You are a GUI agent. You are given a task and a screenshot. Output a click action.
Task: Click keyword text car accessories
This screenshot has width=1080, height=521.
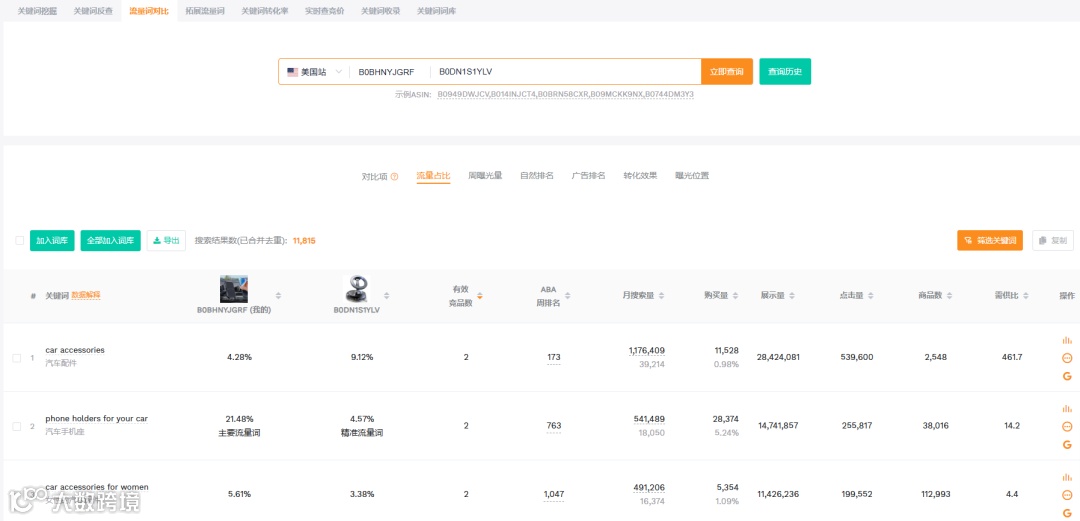click(x=75, y=350)
